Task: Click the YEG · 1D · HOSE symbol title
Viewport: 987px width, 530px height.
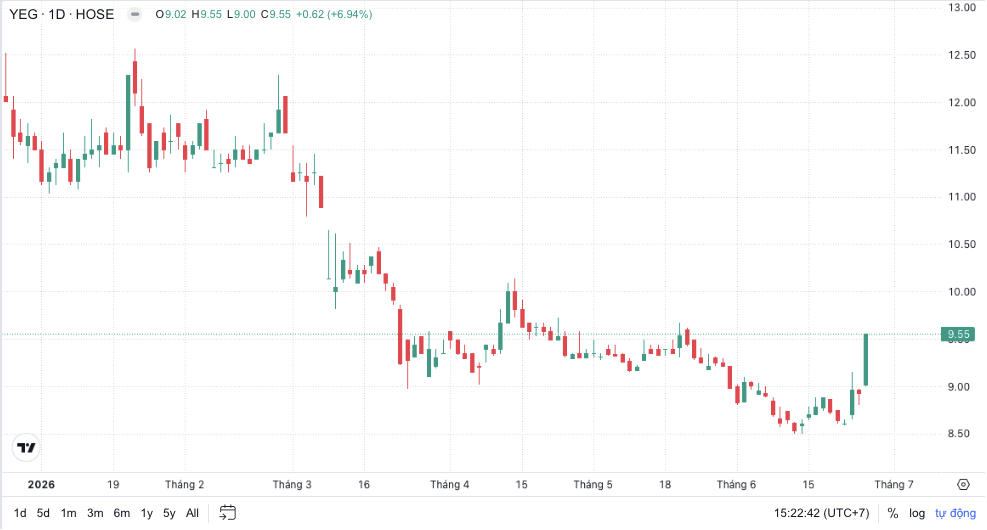Action: 62,14
